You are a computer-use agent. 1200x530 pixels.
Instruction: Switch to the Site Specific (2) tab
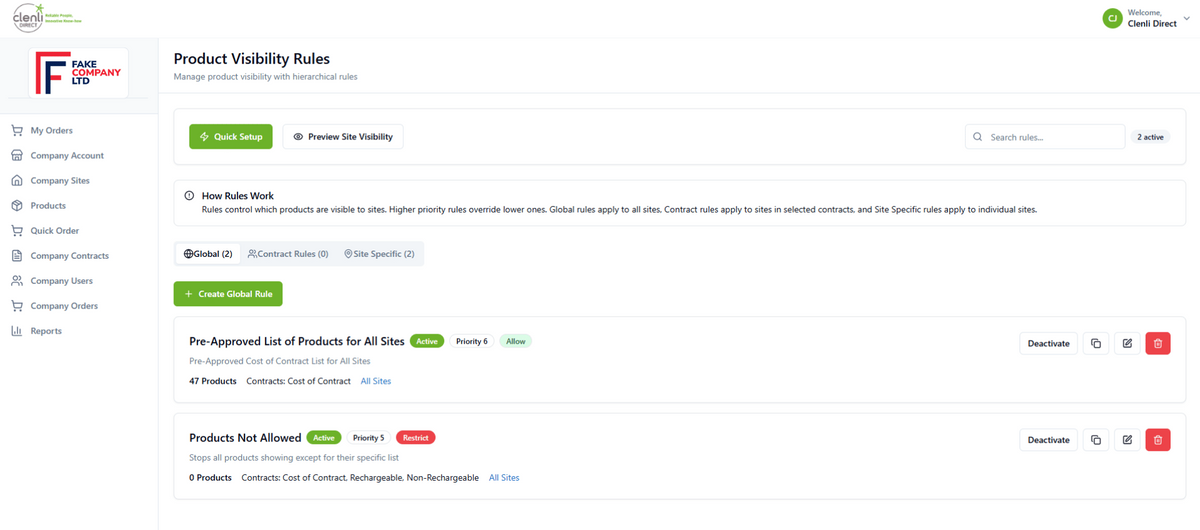(x=379, y=254)
